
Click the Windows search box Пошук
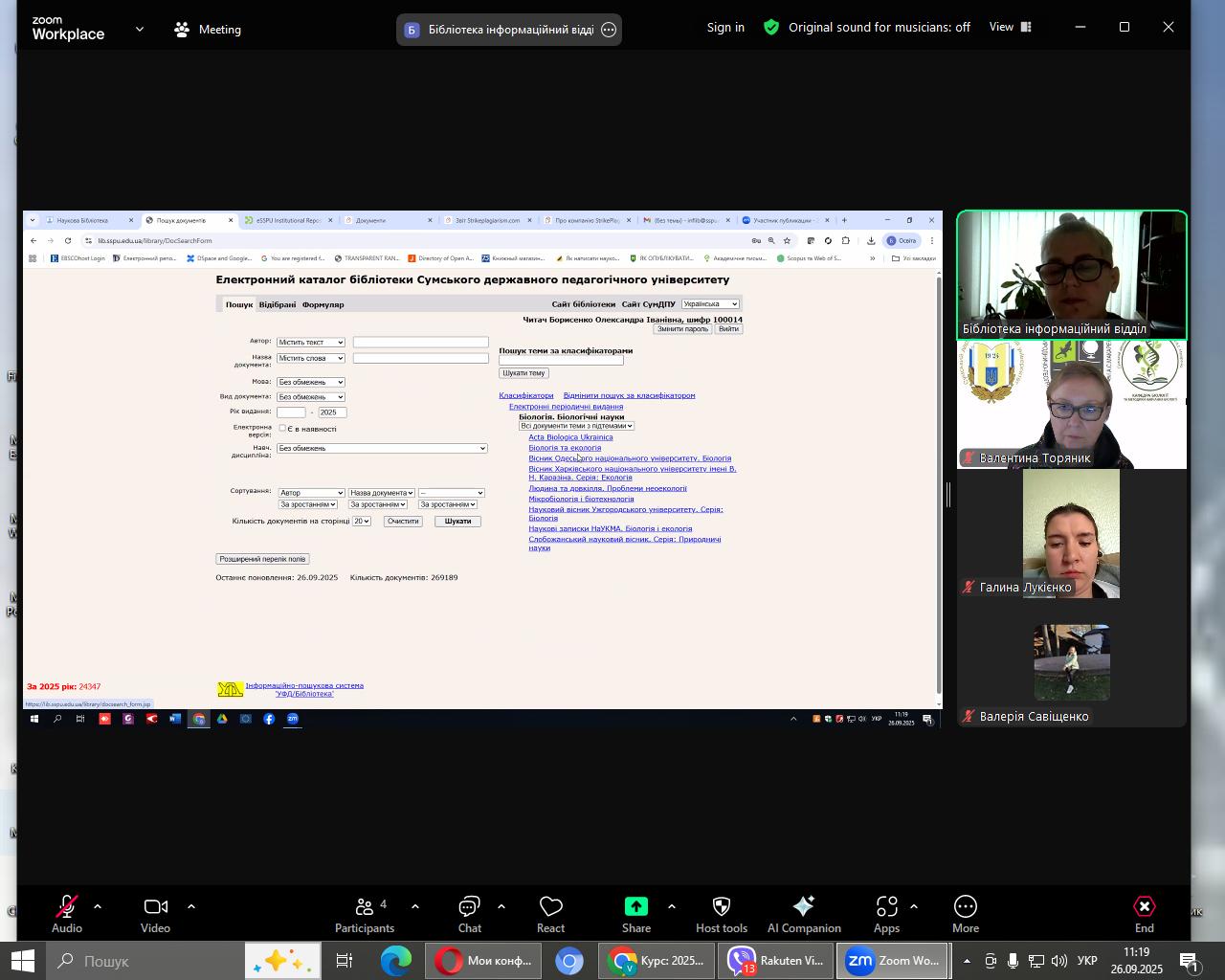coord(144,961)
